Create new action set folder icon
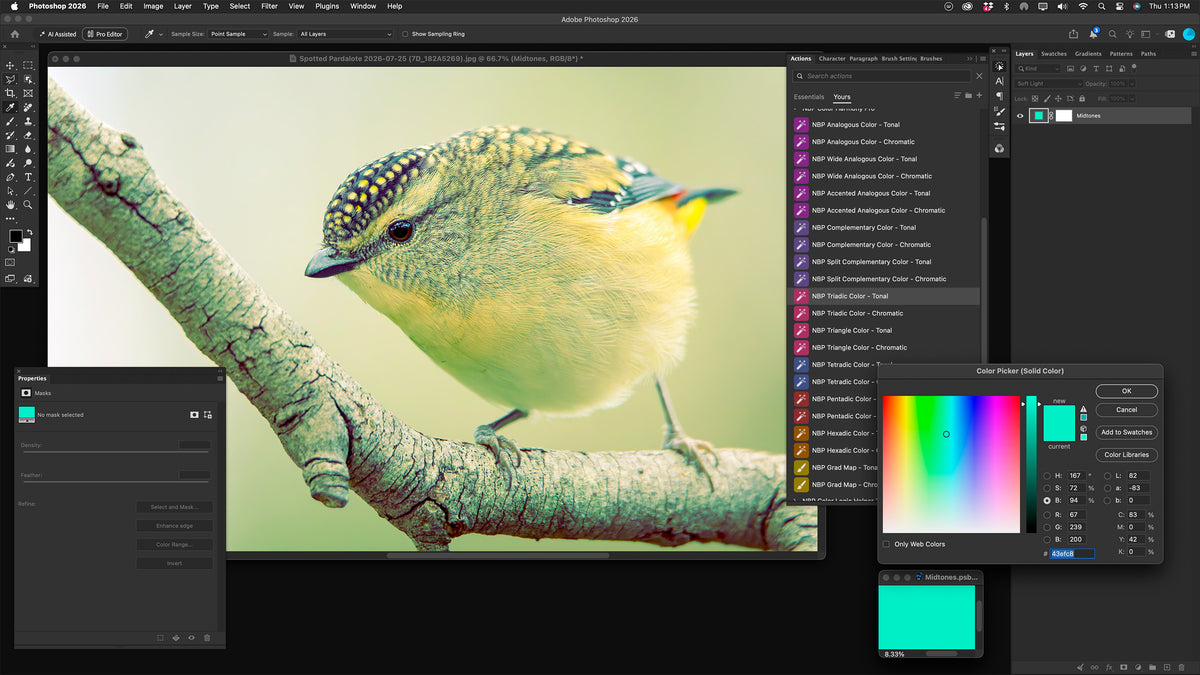 coord(968,96)
